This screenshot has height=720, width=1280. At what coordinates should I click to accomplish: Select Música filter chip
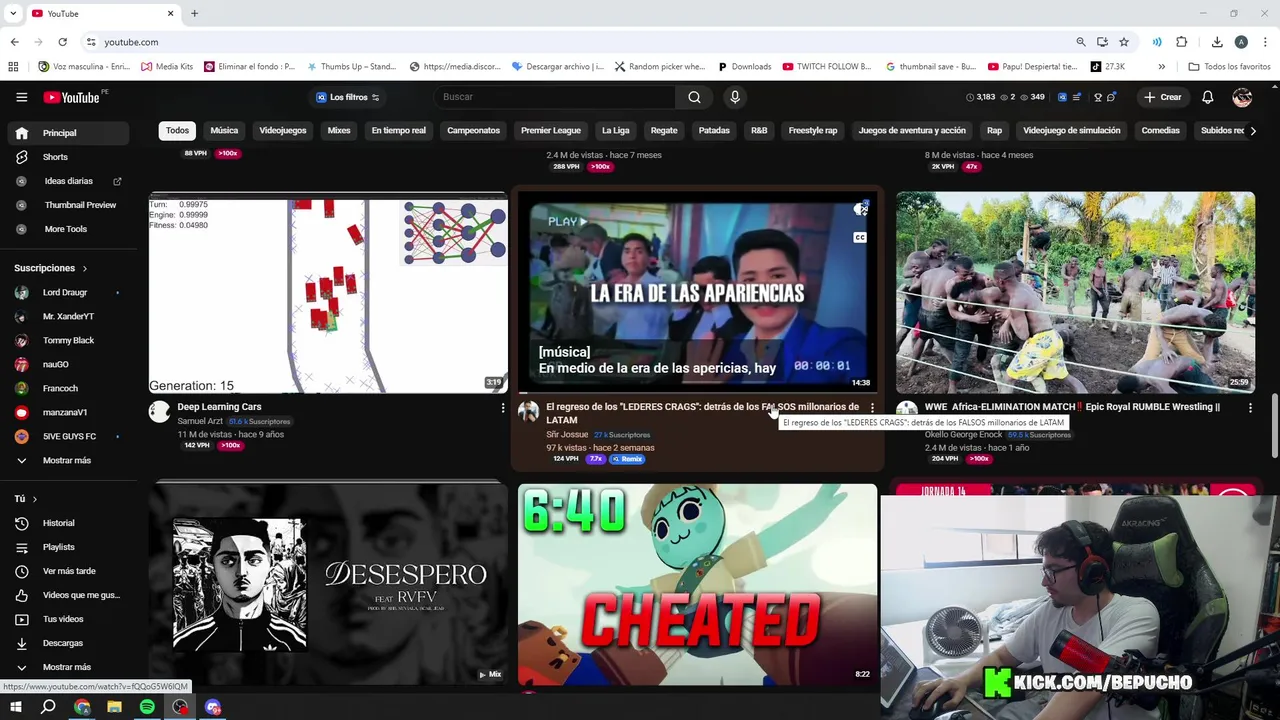point(224,131)
